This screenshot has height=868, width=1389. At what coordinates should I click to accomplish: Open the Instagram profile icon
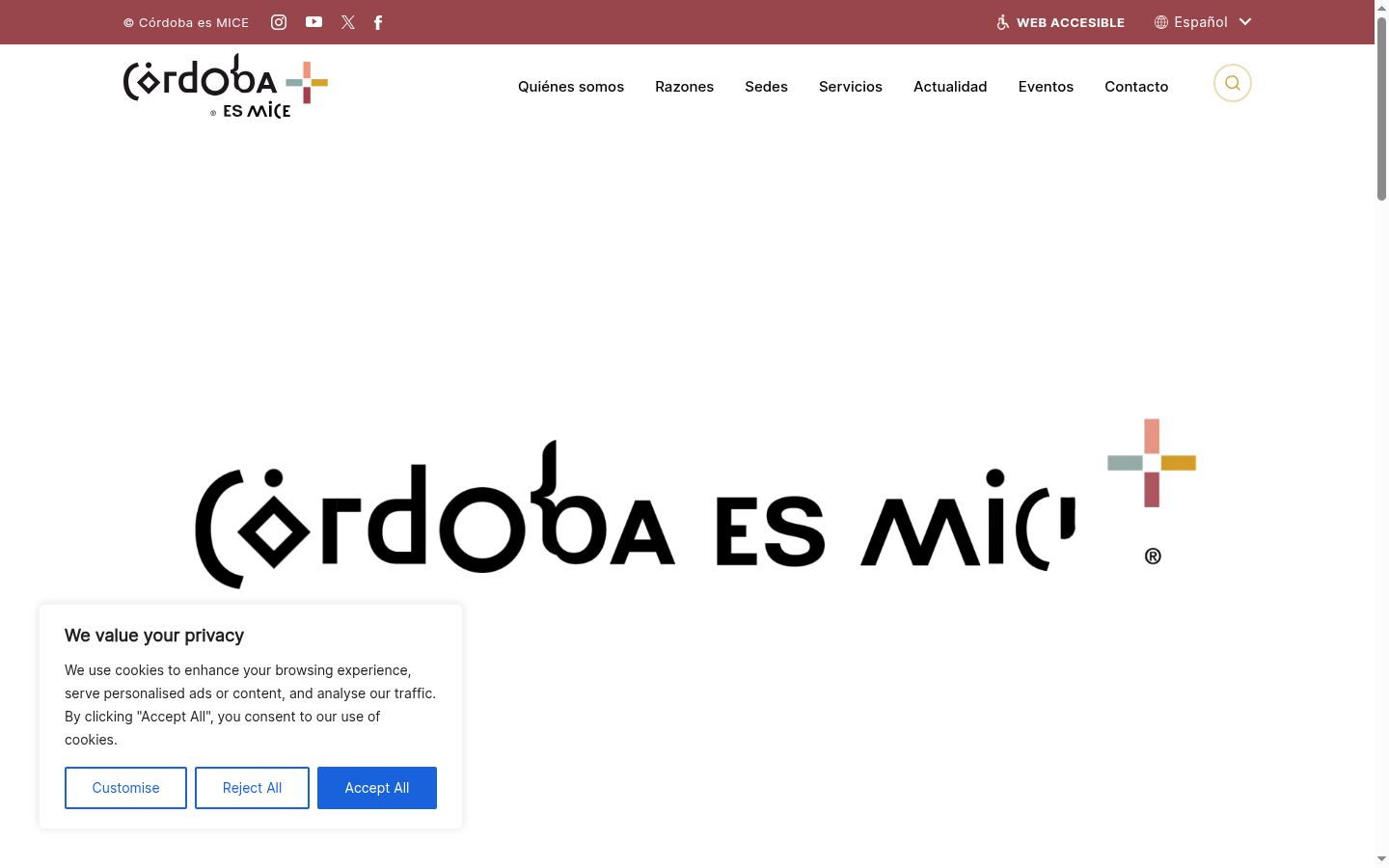tap(279, 22)
